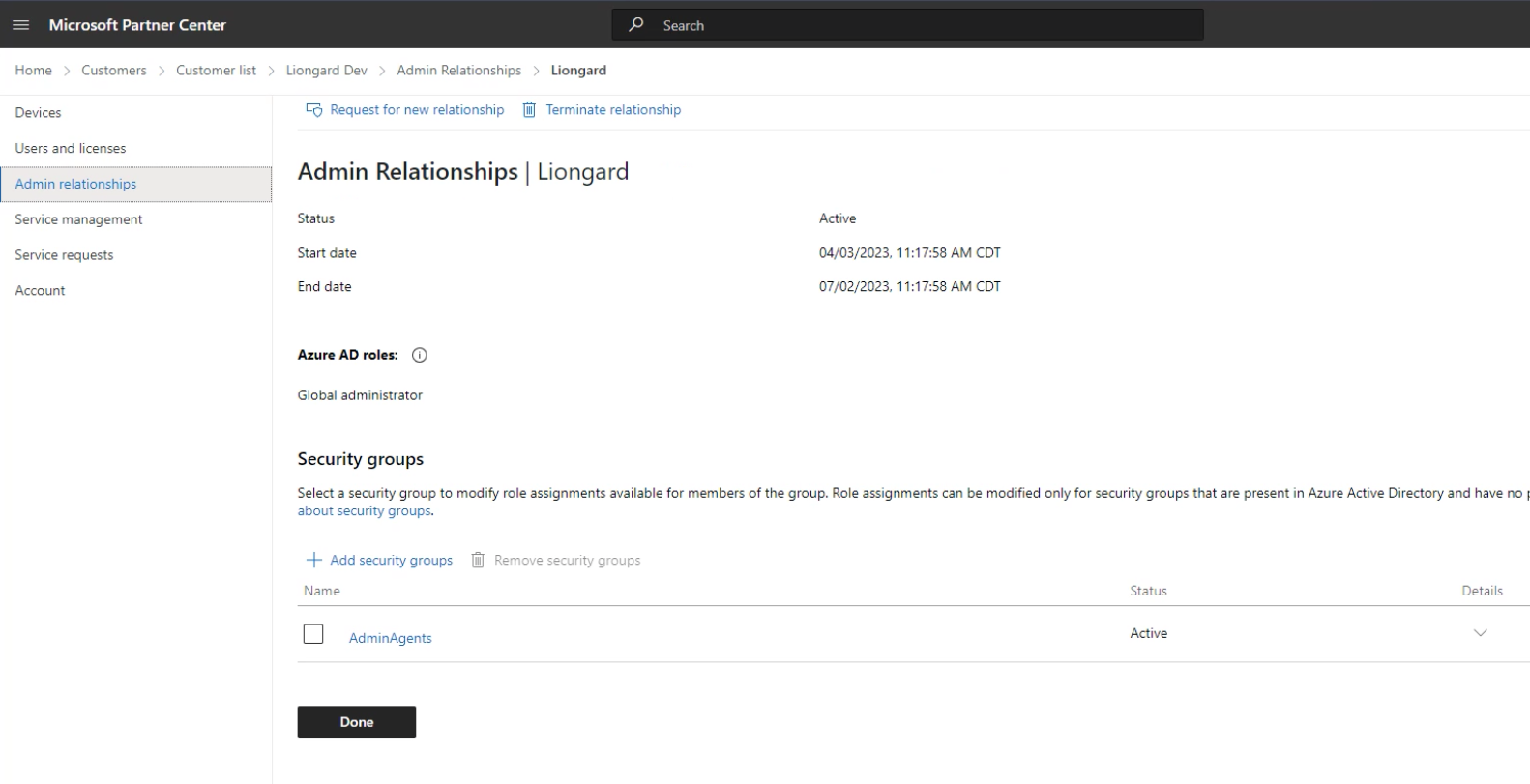1530x784 pixels.
Task: Click the Active status of AdminAgents row
Action: pos(1149,633)
